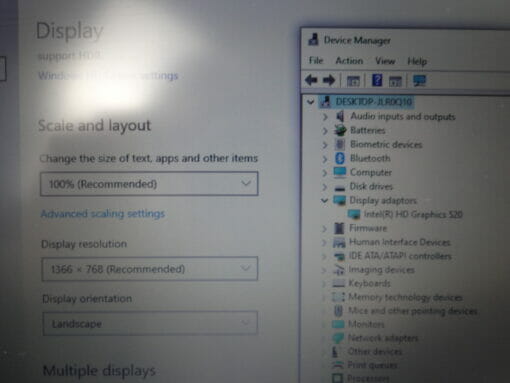The height and width of the screenshot is (383, 510).
Task: Open the View menu
Action: coord(385,61)
